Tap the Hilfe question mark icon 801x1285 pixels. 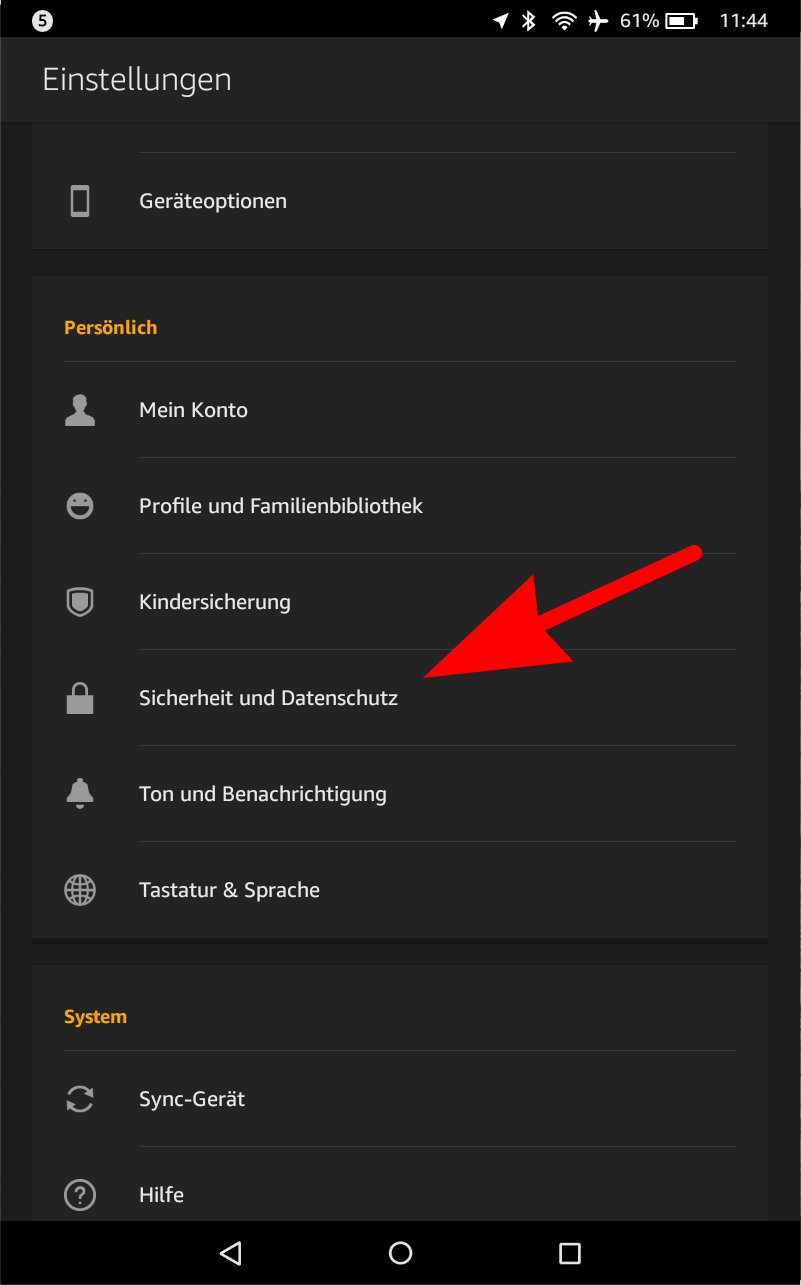pos(80,1195)
